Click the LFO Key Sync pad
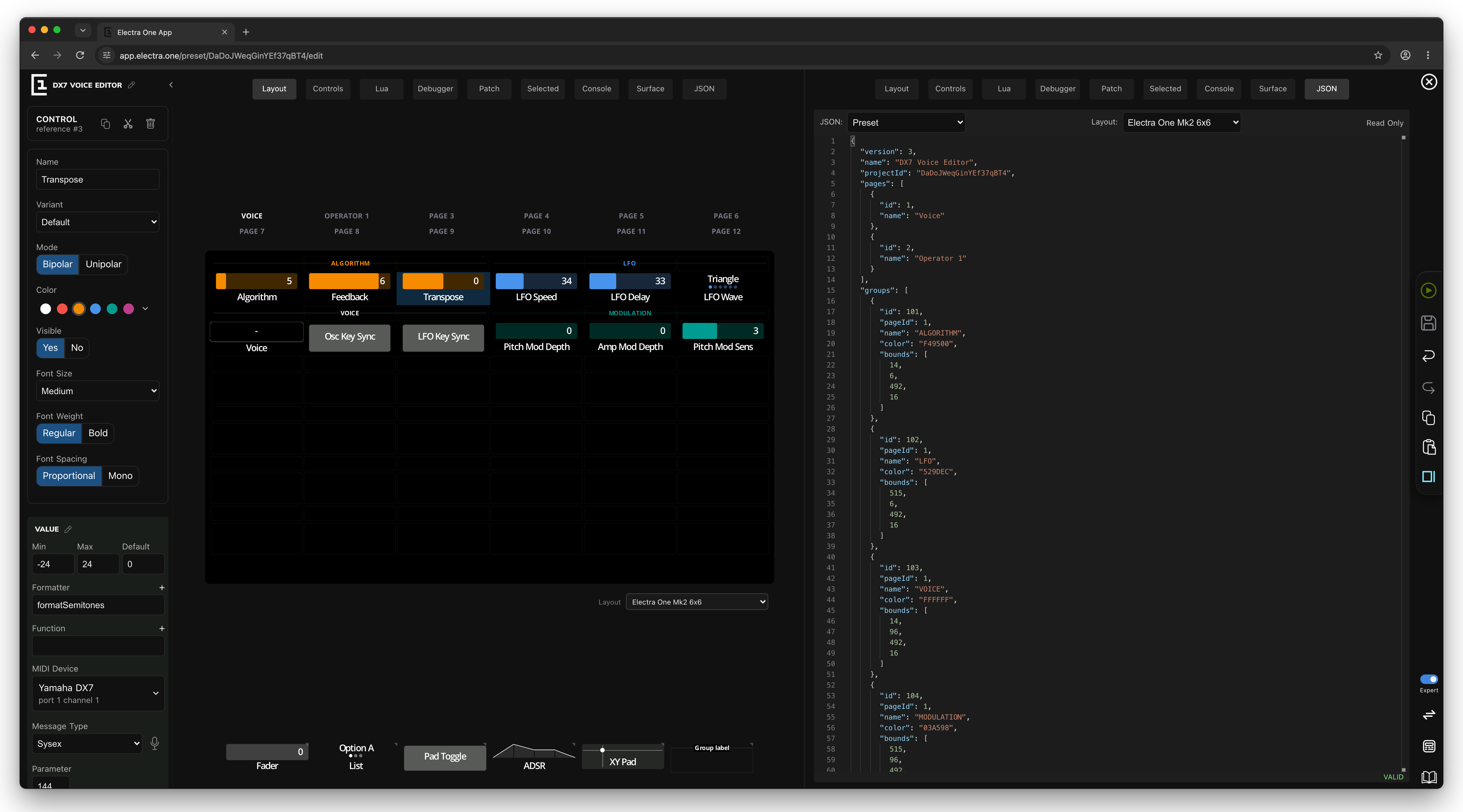Screen dimensions: 1463x812 (443, 337)
